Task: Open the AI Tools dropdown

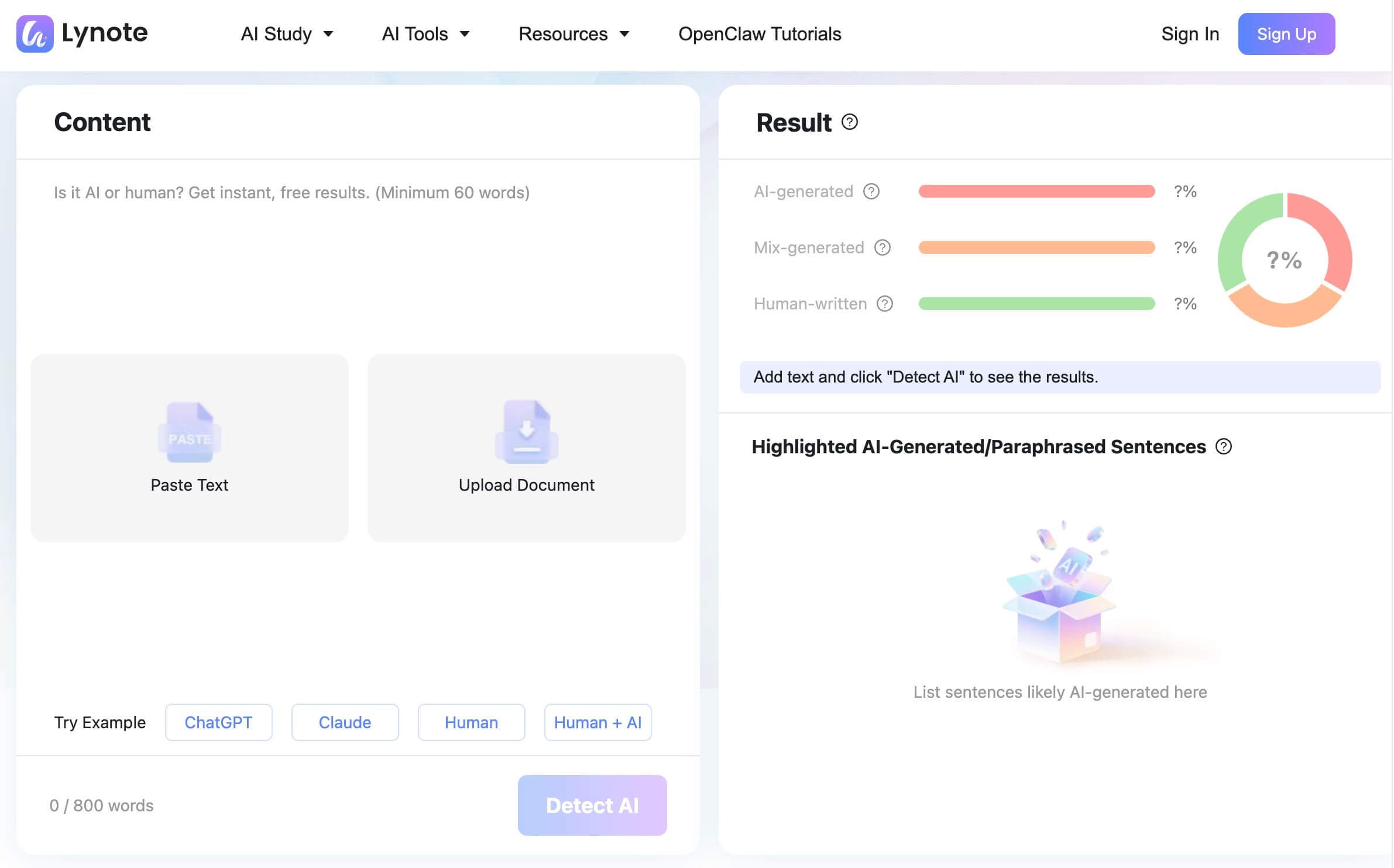Action: pyautogui.click(x=425, y=34)
